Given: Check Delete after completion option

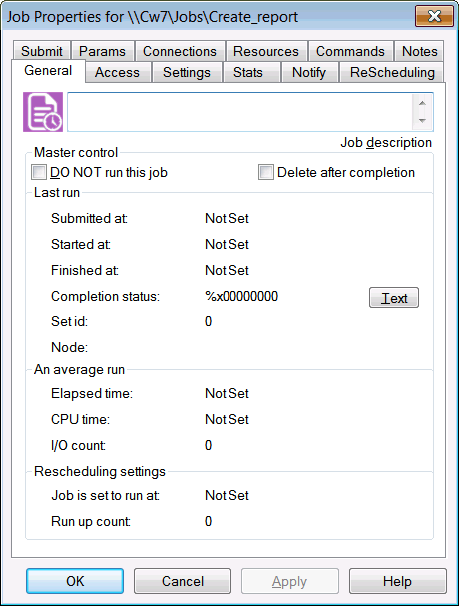Looking at the screenshot, I should (x=266, y=172).
